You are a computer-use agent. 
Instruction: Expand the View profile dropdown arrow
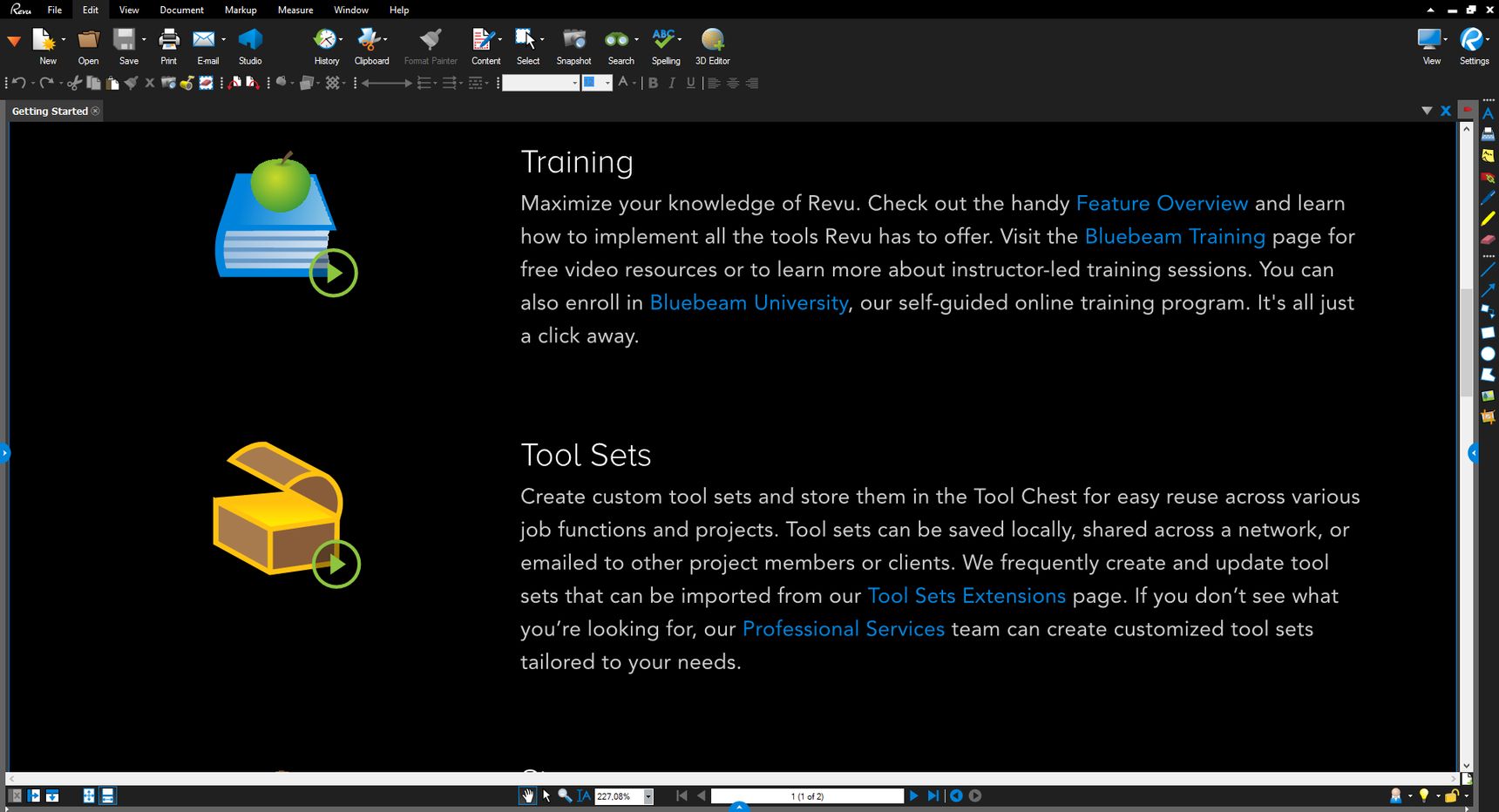(1445, 39)
